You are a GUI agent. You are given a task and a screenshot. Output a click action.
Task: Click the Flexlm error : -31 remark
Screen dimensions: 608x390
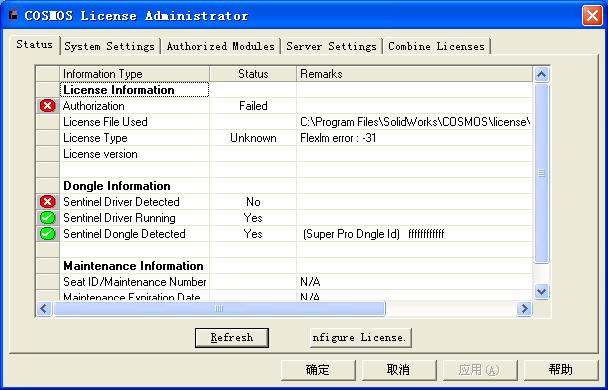click(x=415, y=138)
